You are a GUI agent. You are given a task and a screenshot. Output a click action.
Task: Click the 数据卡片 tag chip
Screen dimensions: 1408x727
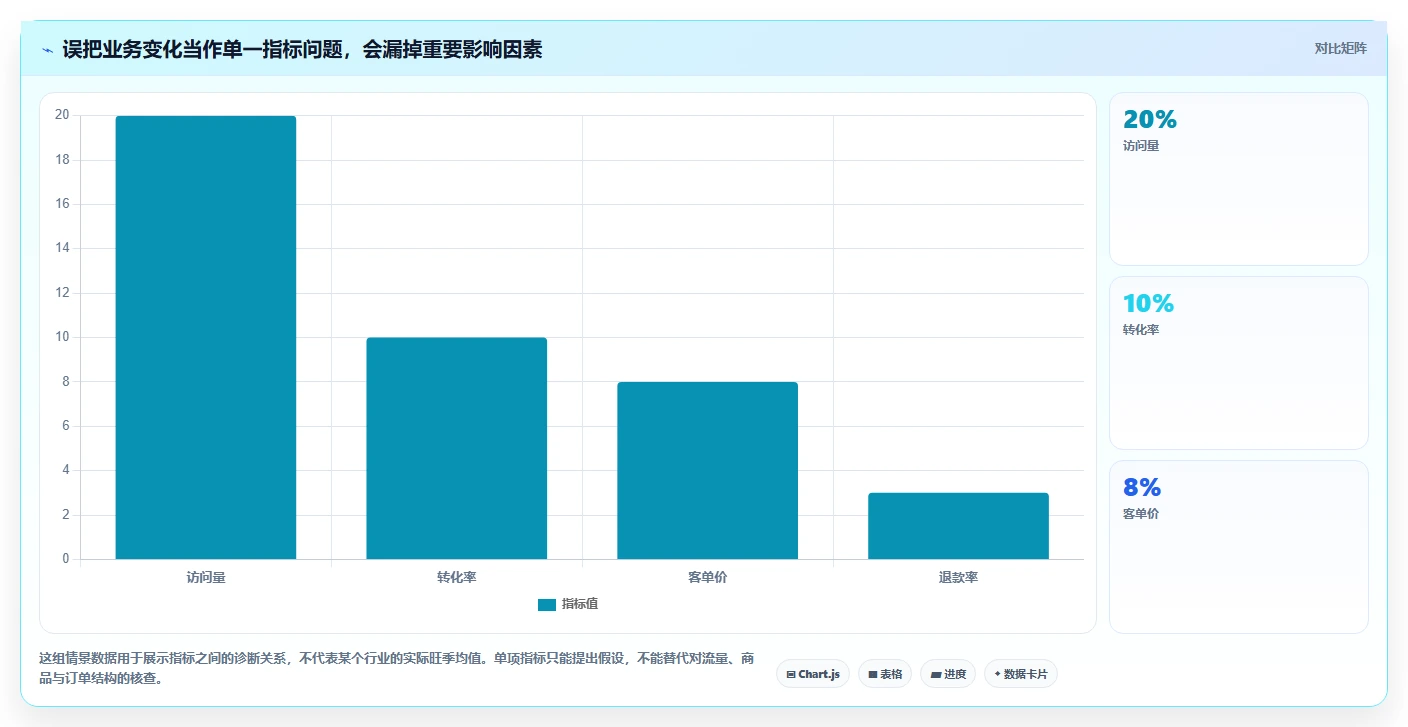(1021, 674)
